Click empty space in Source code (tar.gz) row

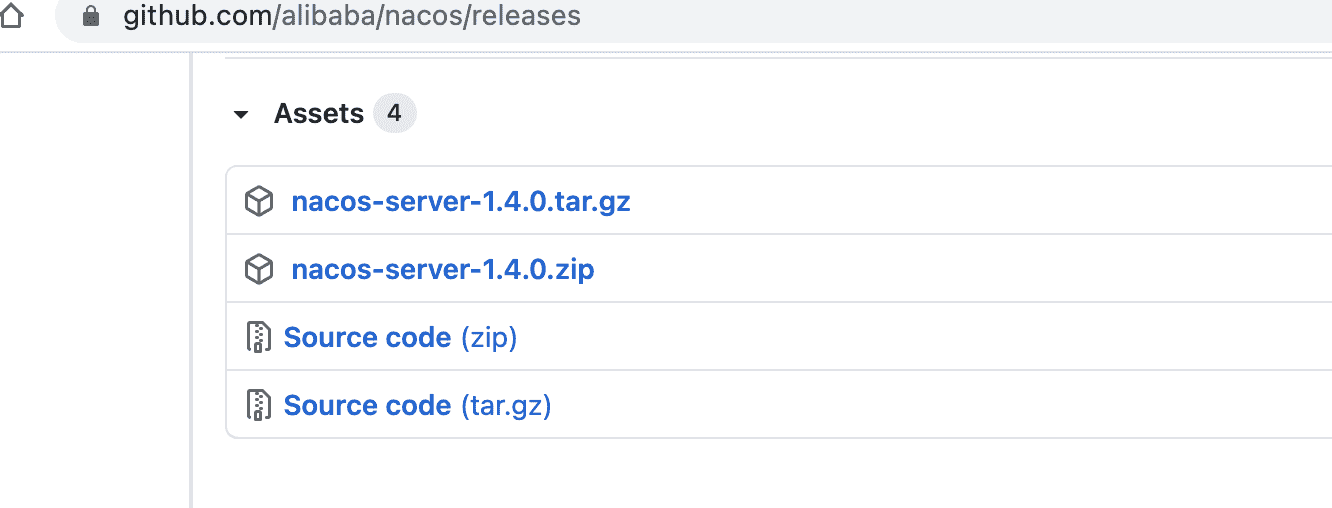(x=950, y=406)
